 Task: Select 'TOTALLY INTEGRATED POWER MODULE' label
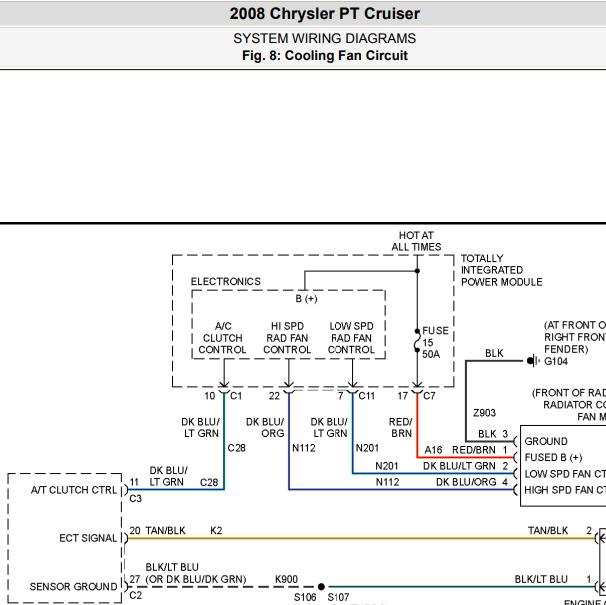coord(501,270)
